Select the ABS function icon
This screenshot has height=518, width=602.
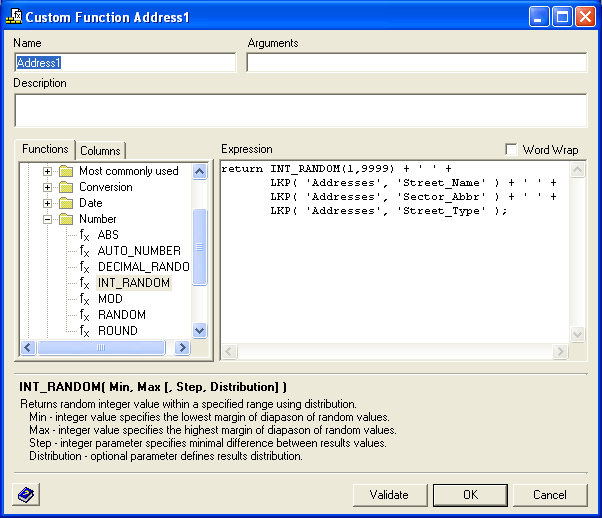(x=85, y=235)
